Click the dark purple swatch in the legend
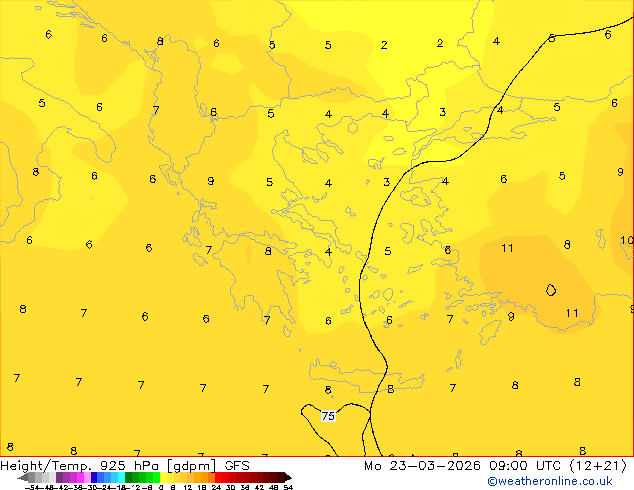The height and width of the screenshot is (490, 634). point(59,477)
